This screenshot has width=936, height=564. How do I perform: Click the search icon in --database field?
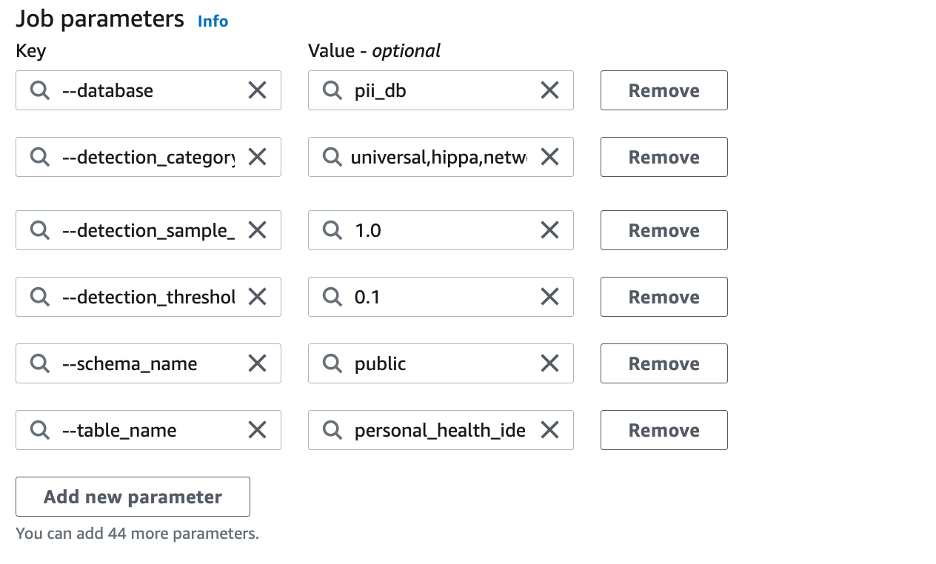pyautogui.click(x=40, y=91)
